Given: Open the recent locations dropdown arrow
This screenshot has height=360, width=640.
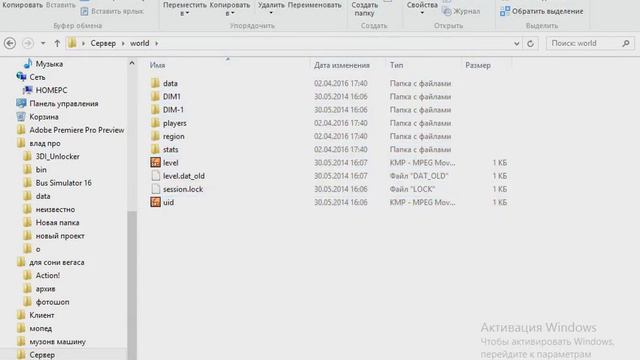Looking at the screenshot, I should pos(43,43).
